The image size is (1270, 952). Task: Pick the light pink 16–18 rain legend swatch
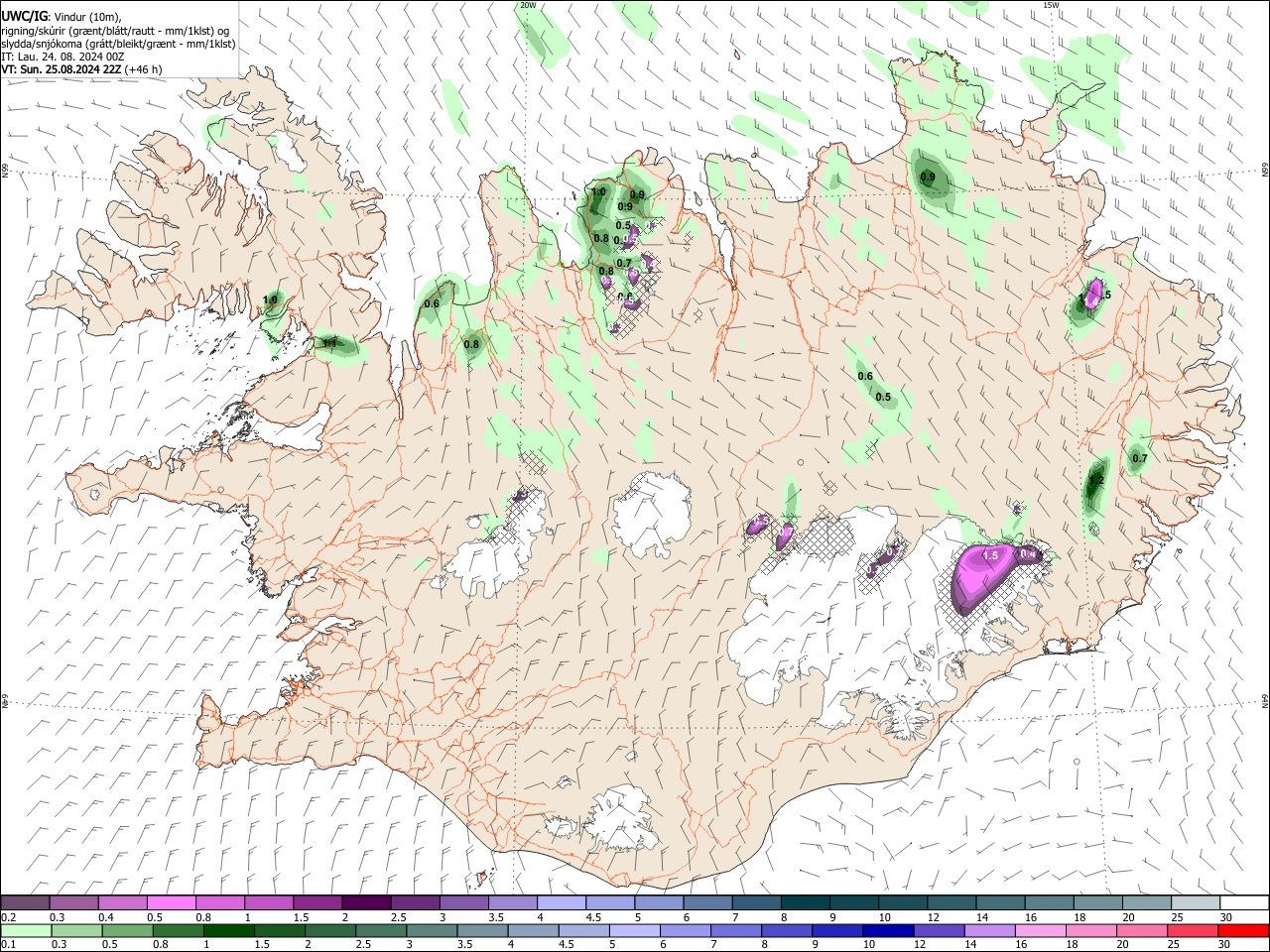pos(1040,930)
